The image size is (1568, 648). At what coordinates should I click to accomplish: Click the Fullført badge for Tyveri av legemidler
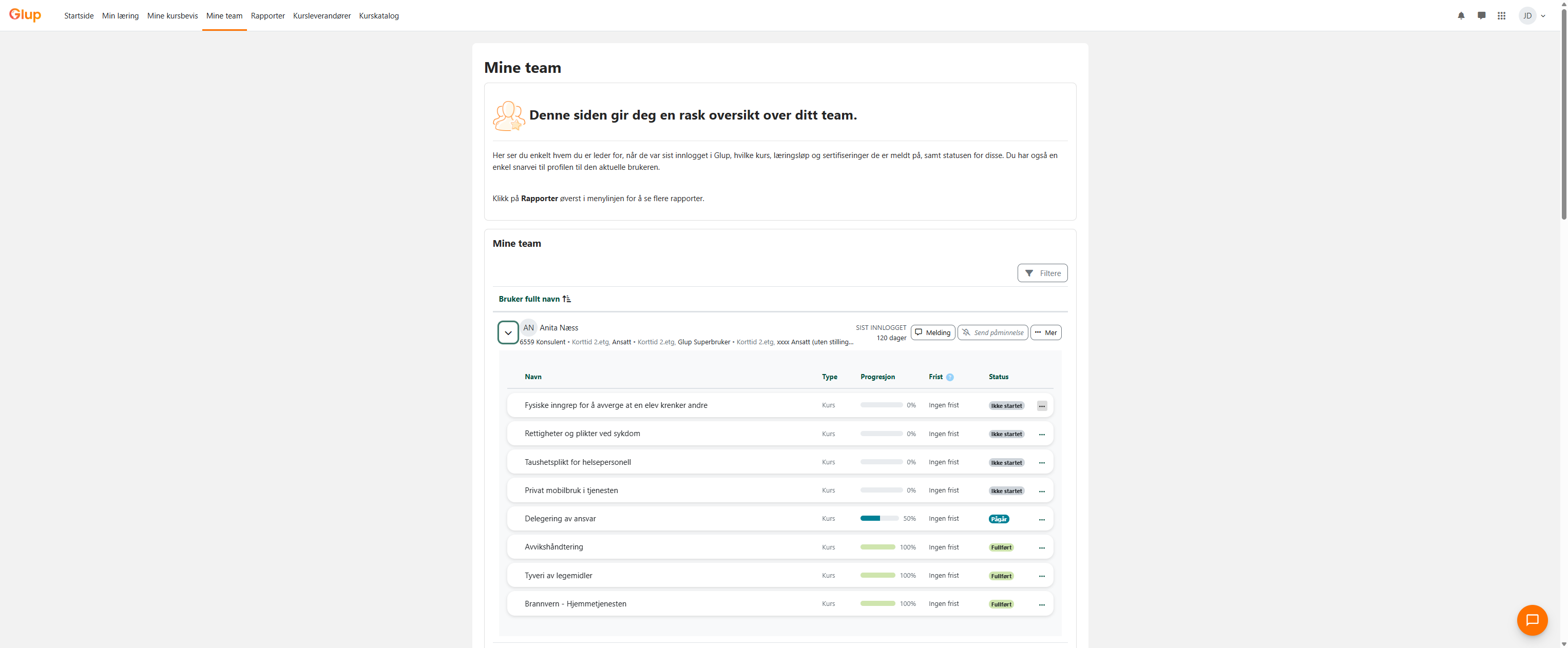click(1001, 576)
